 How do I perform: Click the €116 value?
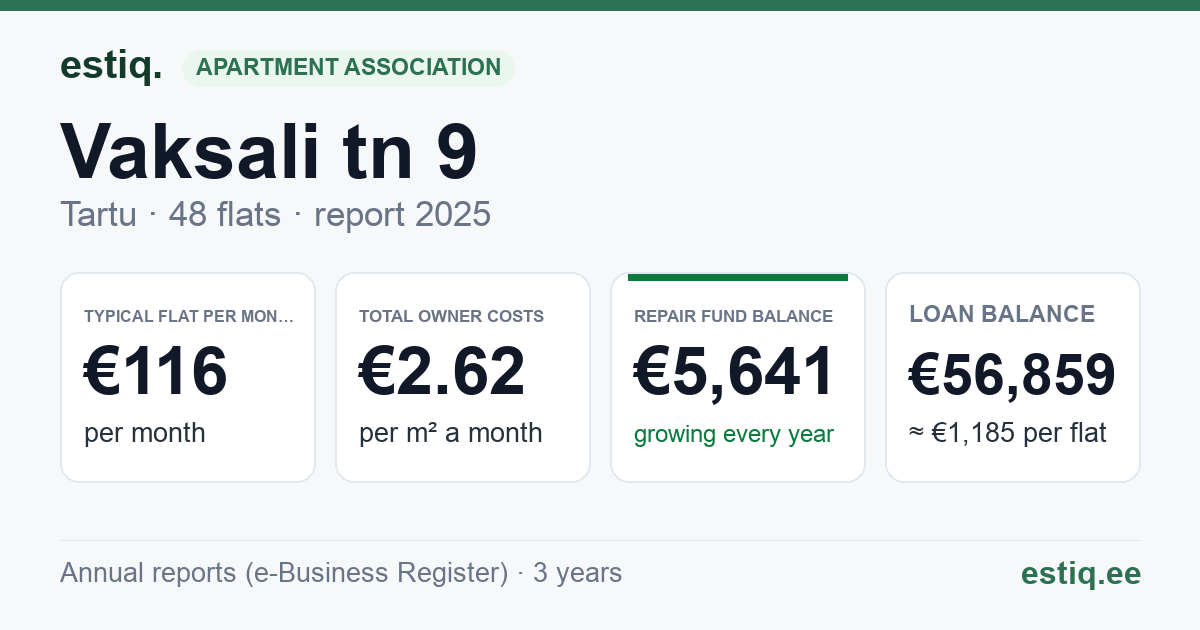coord(156,371)
